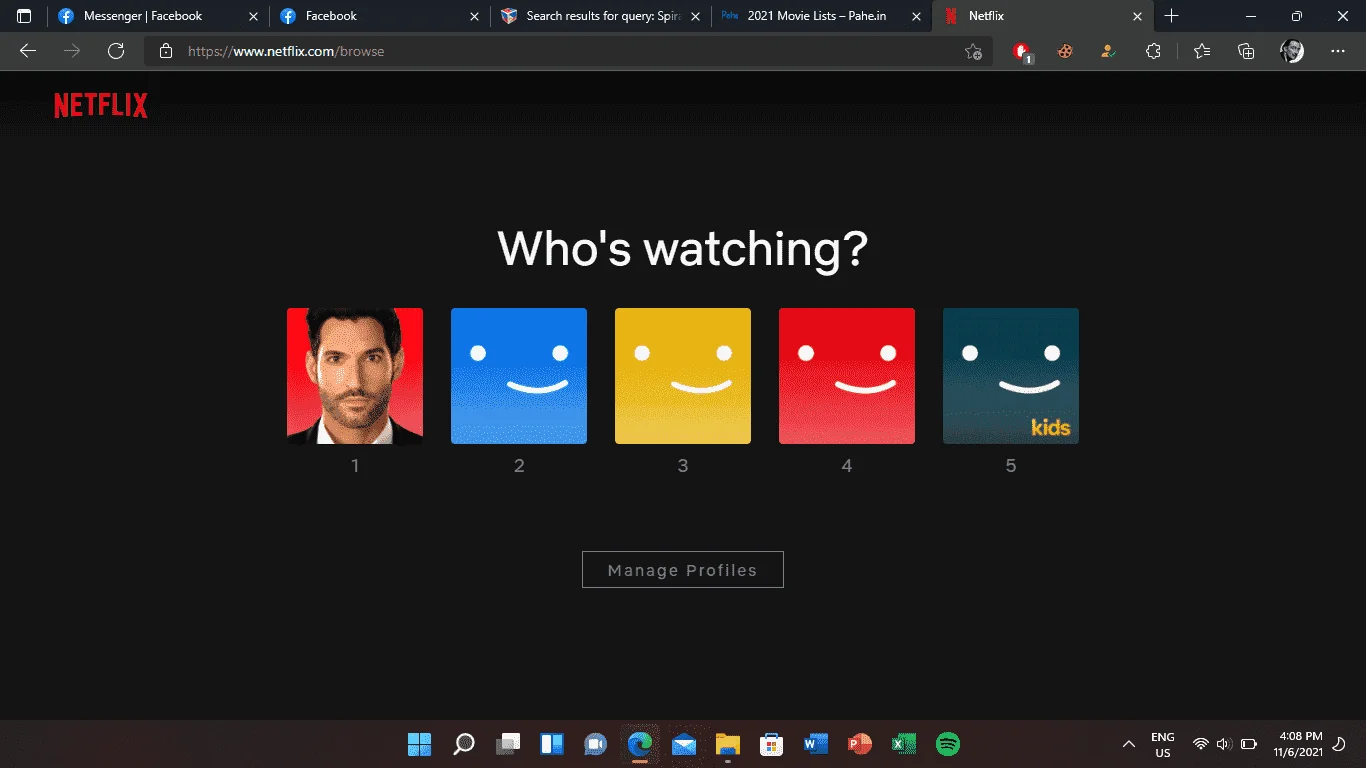View site information lock icon

click(166, 51)
